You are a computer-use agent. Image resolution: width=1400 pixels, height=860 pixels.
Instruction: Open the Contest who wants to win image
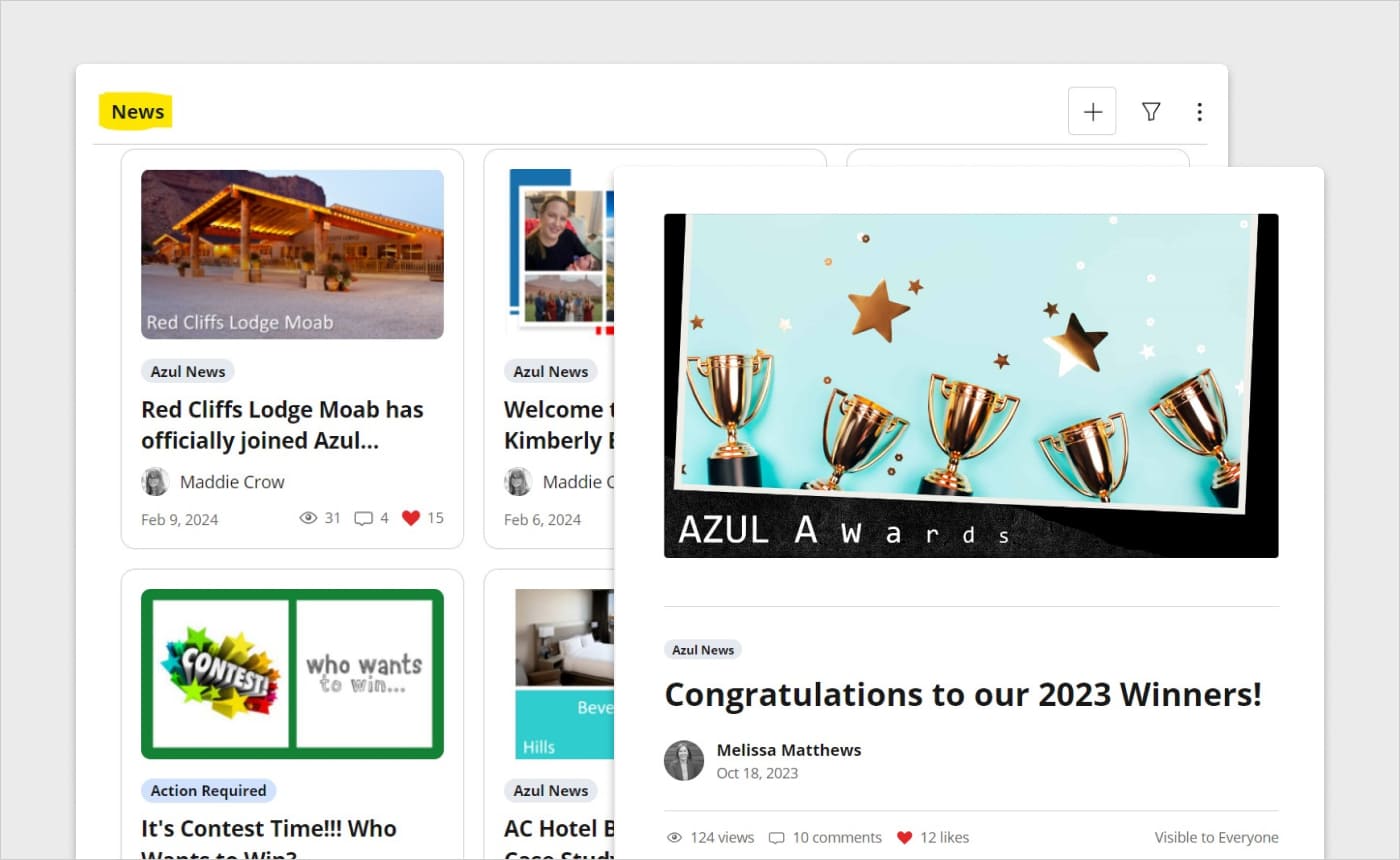[292, 674]
